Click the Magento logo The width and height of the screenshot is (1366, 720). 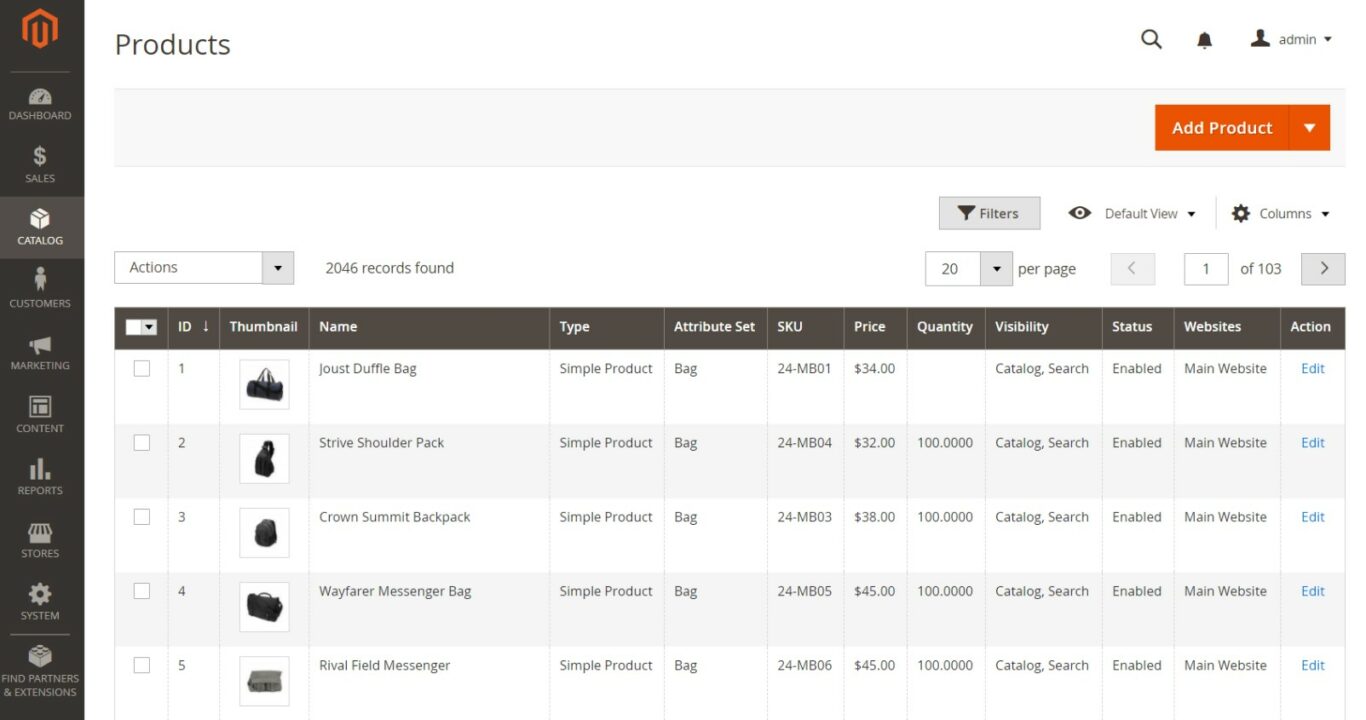[40, 29]
